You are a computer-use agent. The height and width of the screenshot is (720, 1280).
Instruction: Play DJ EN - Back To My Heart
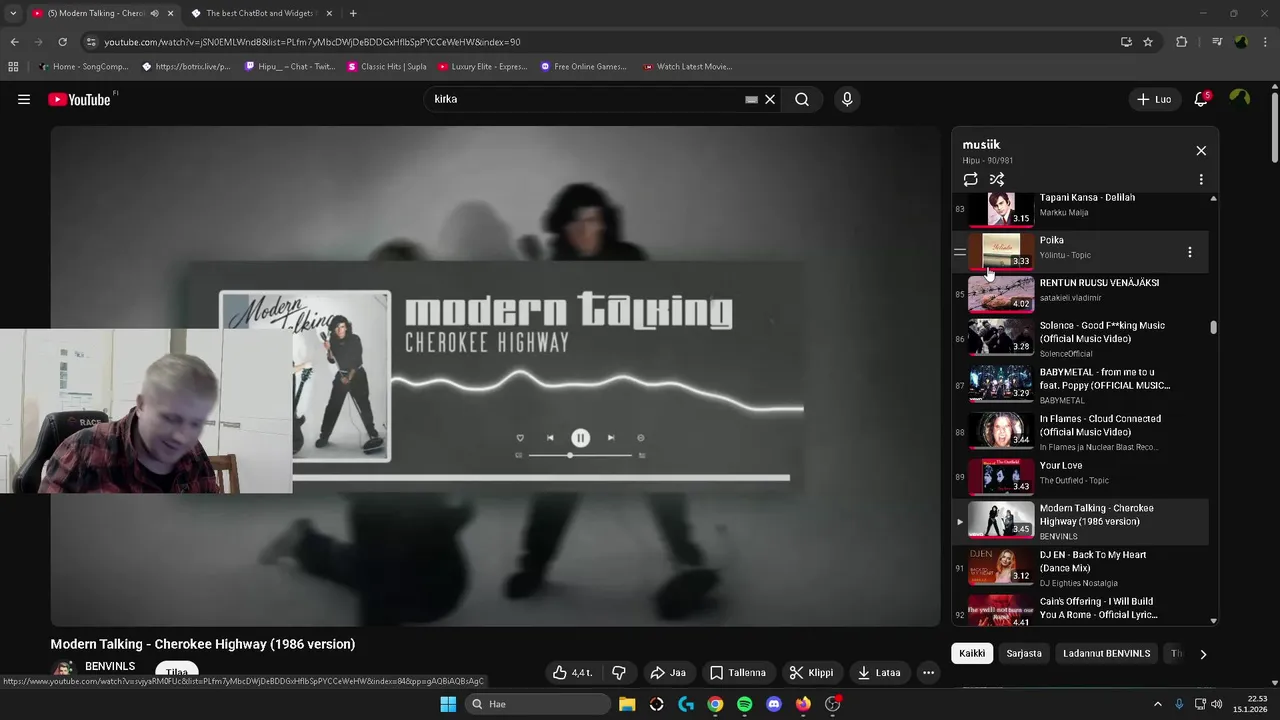click(1080, 568)
